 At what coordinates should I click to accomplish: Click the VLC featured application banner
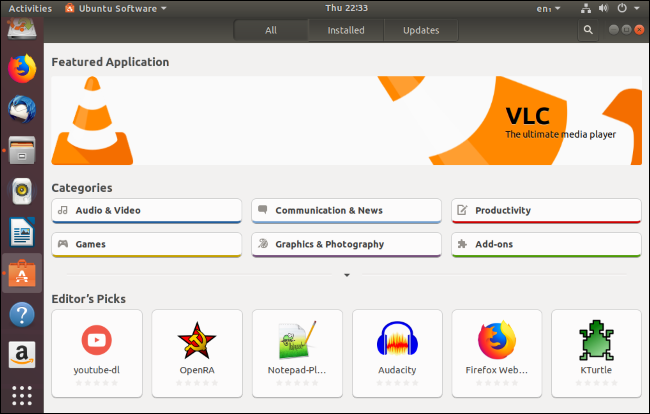click(346, 120)
